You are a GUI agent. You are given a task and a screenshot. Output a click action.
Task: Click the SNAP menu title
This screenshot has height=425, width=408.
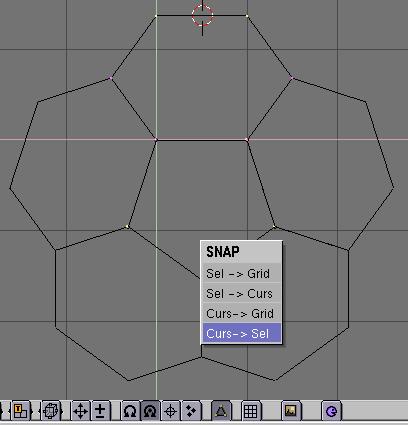point(223,252)
